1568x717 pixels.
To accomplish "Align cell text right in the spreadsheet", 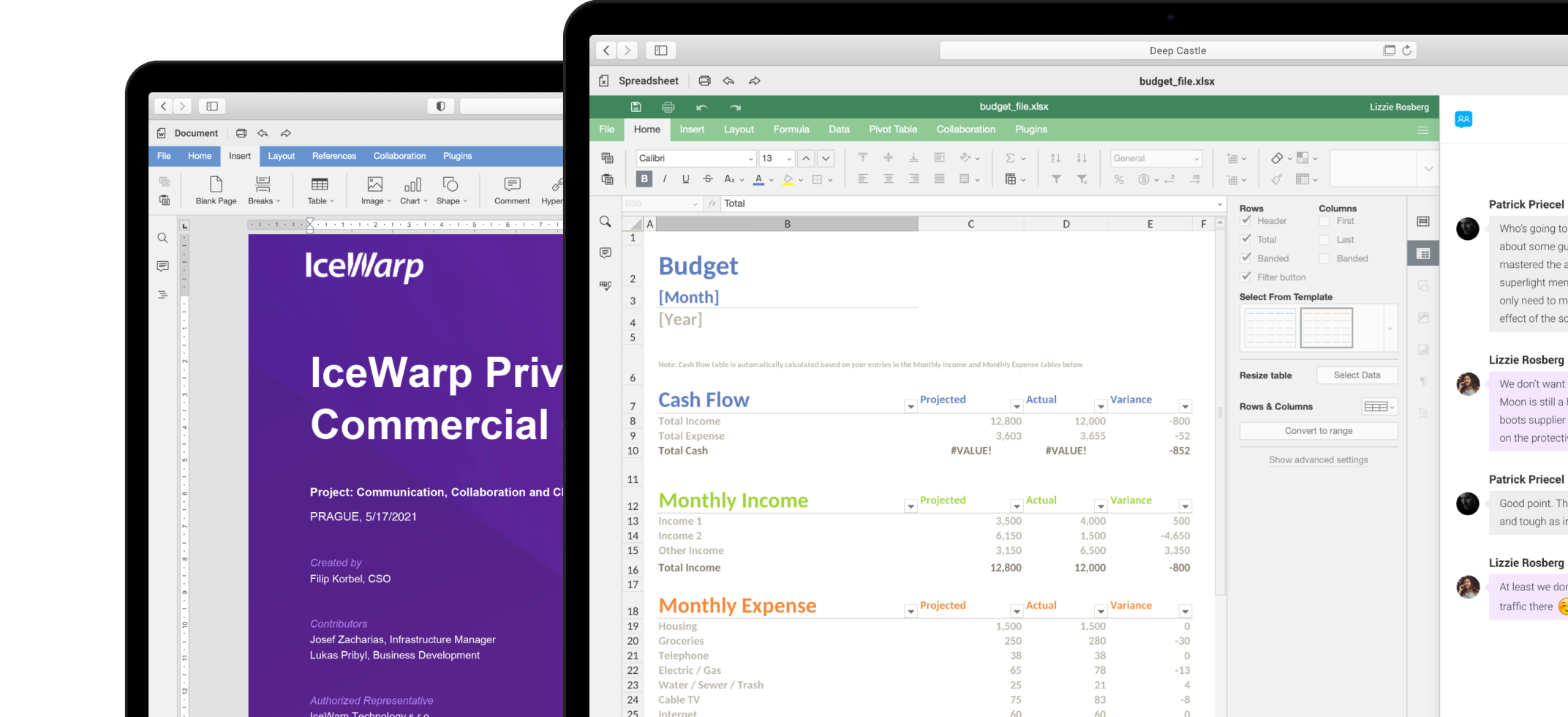I will (914, 179).
